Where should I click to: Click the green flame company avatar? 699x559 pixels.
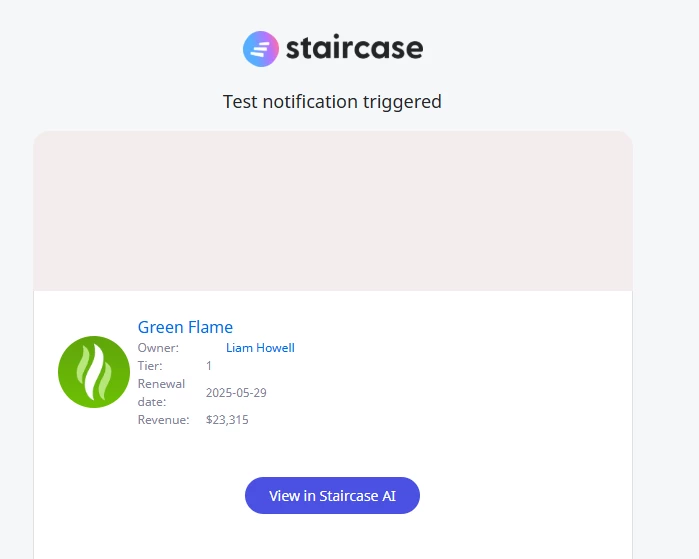pyautogui.click(x=94, y=372)
